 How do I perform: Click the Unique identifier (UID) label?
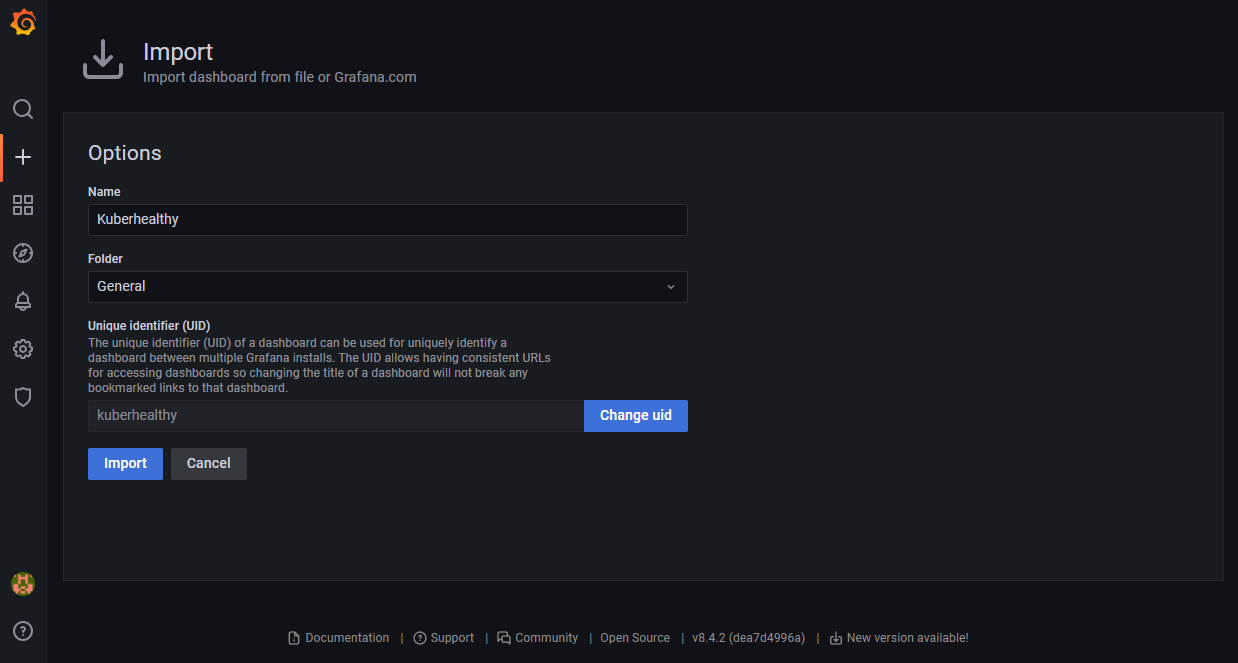pos(149,326)
